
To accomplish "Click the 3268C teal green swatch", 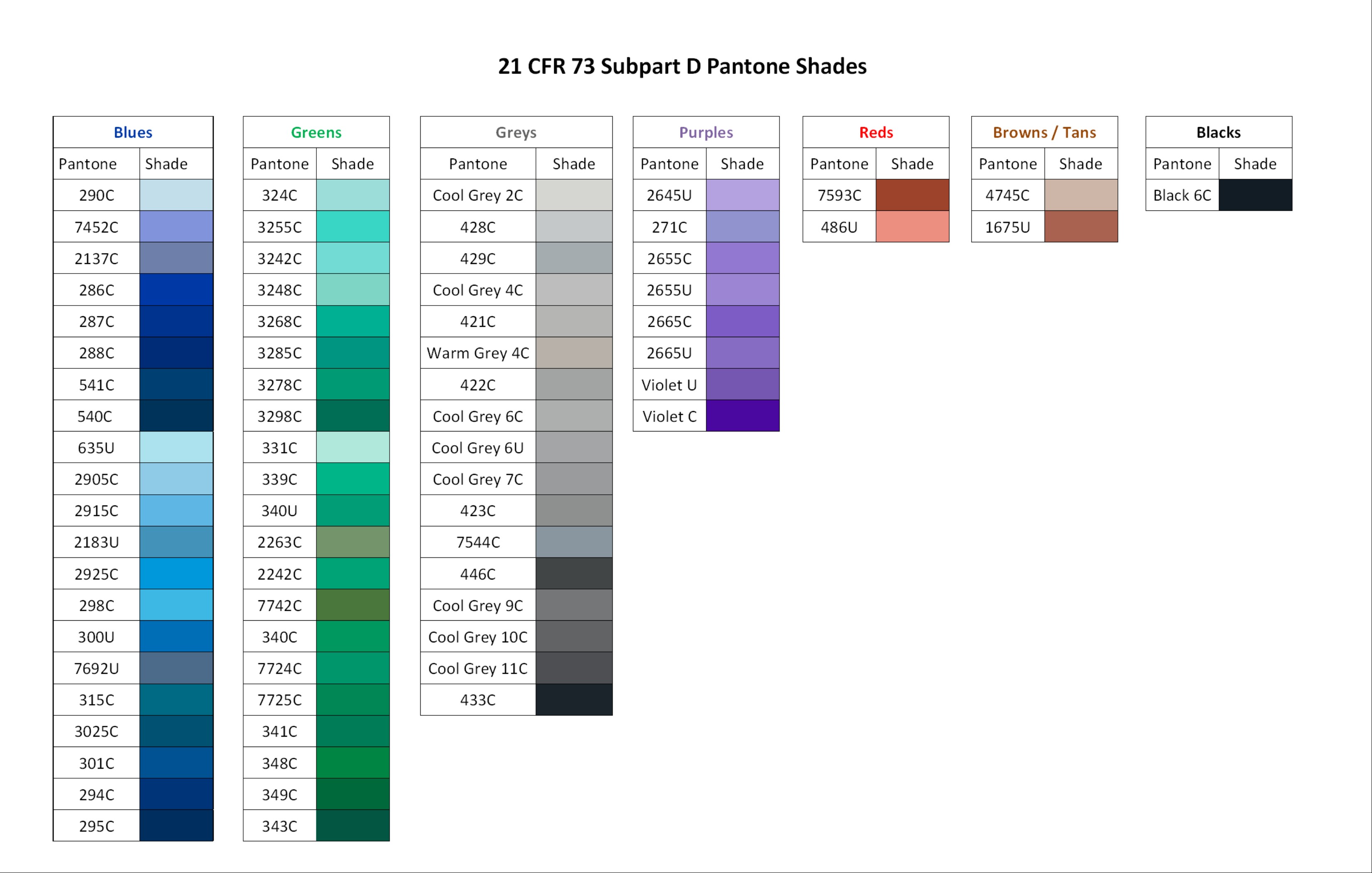I will (353, 321).
